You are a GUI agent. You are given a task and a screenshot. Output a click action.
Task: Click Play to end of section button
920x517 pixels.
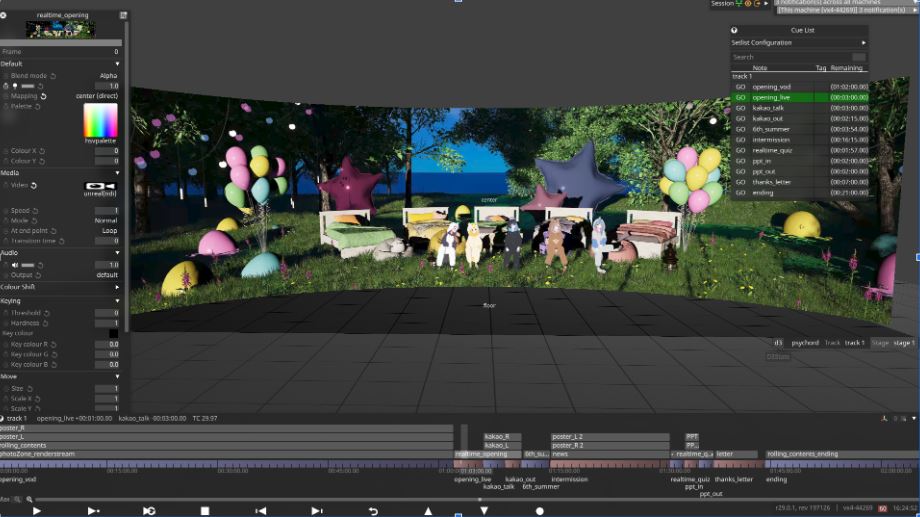coord(93,511)
